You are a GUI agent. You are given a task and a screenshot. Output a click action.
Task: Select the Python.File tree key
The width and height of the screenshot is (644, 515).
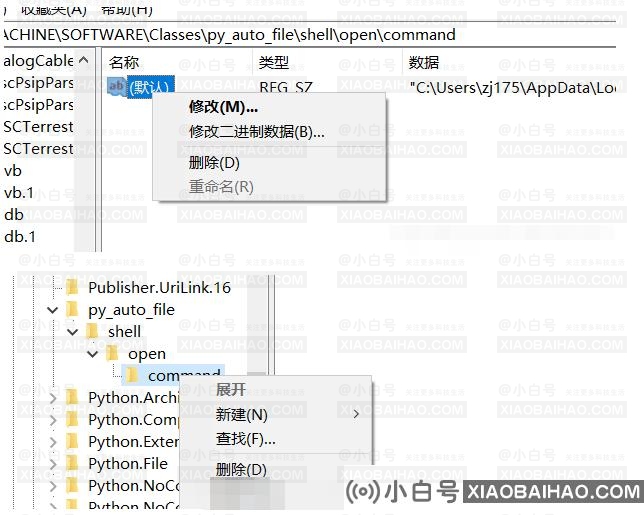pos(128,464)
